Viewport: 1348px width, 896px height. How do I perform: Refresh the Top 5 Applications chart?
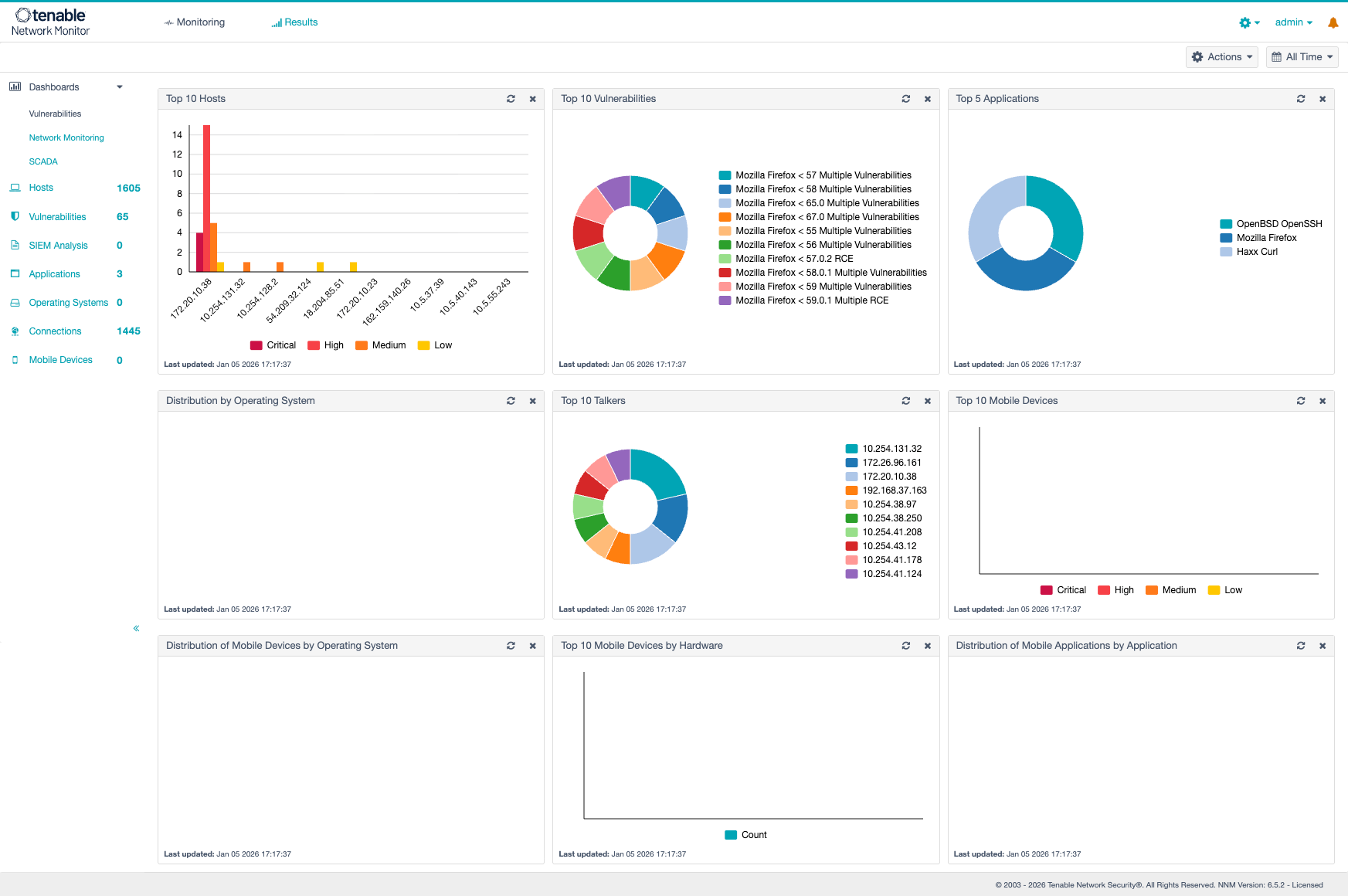point(1301,99)
